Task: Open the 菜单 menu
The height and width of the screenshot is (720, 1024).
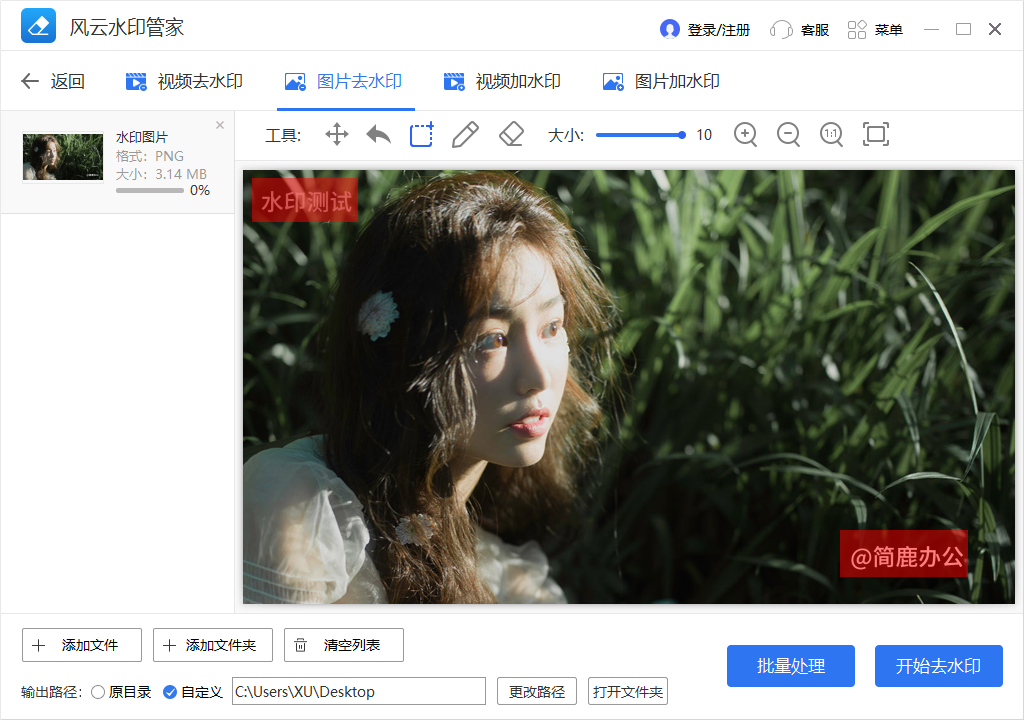Action: click(876, 30)
